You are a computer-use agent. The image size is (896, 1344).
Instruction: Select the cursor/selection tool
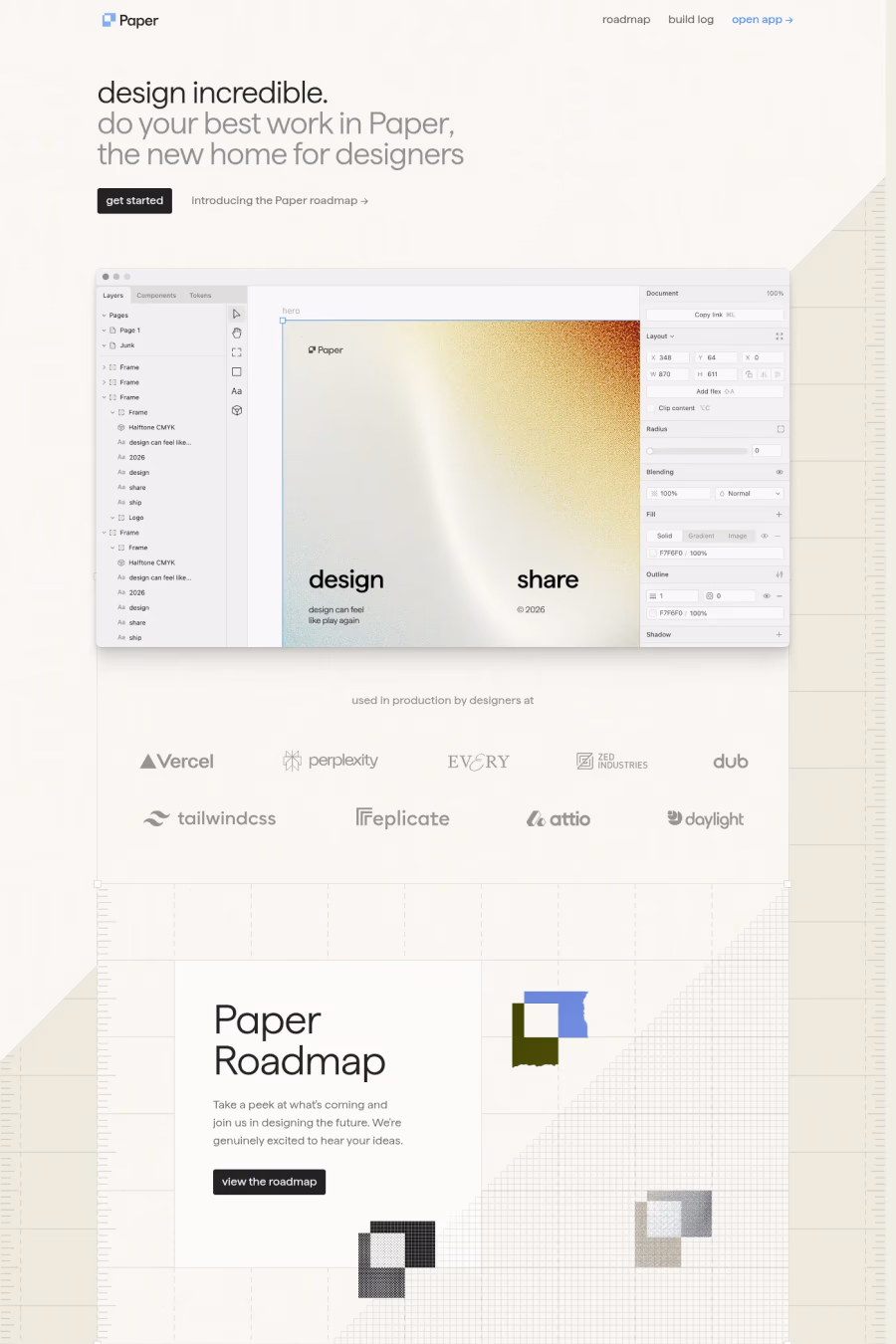coord(236,314)
